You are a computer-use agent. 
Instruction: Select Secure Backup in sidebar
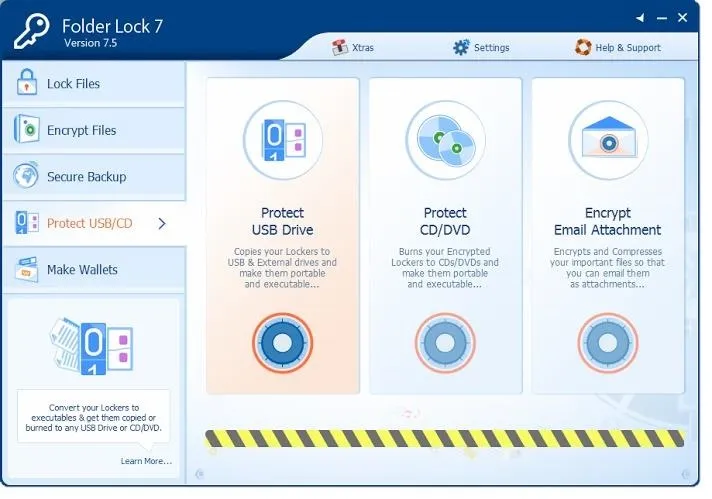point(94,177)
